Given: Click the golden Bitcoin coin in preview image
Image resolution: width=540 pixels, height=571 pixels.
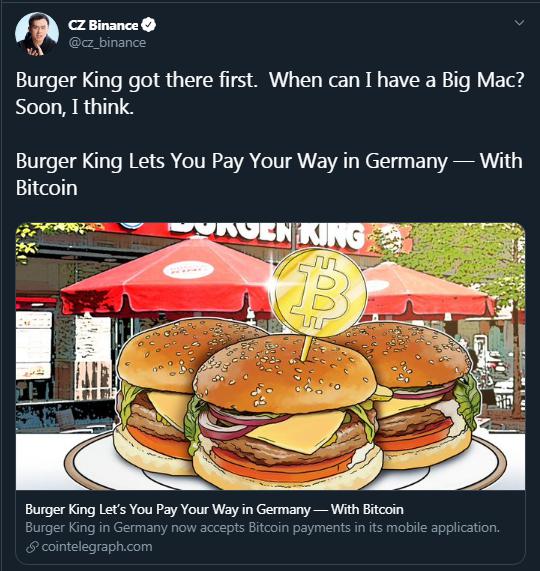Looking at the screenshot, I should coord(319,292).
